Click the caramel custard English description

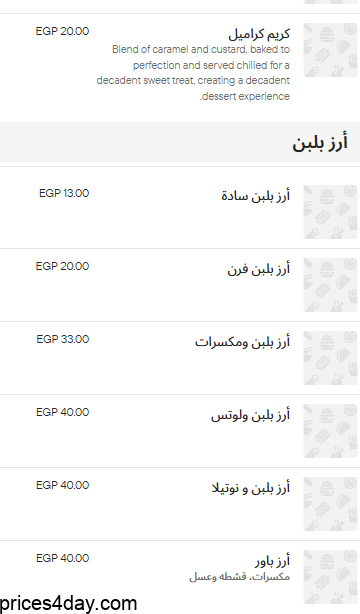pos(193,73)
